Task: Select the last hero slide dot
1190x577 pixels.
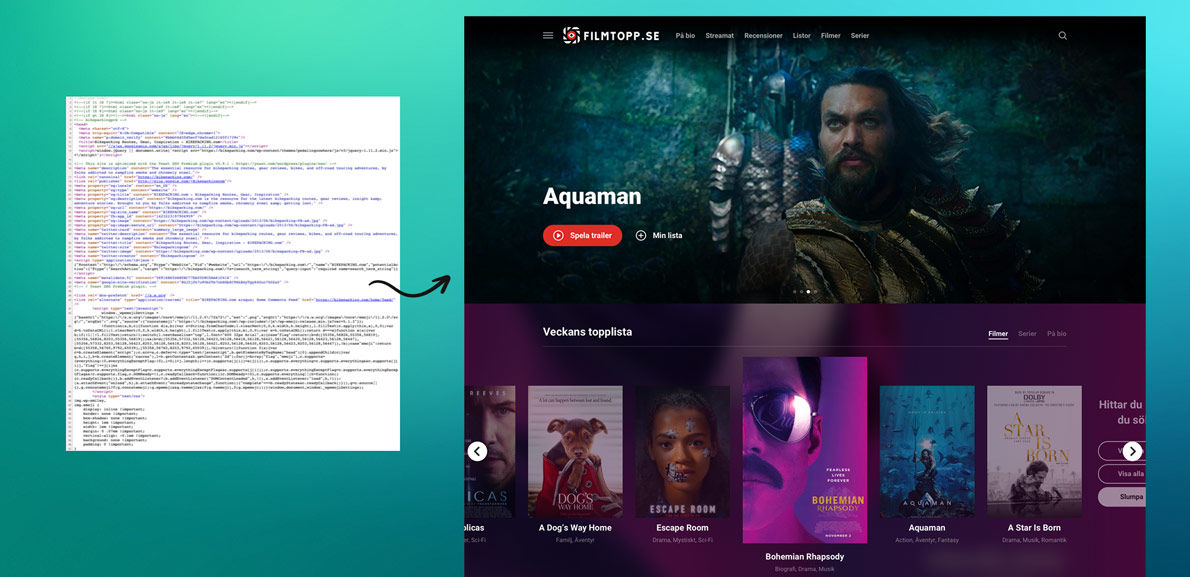Action: tap(816, 292)
